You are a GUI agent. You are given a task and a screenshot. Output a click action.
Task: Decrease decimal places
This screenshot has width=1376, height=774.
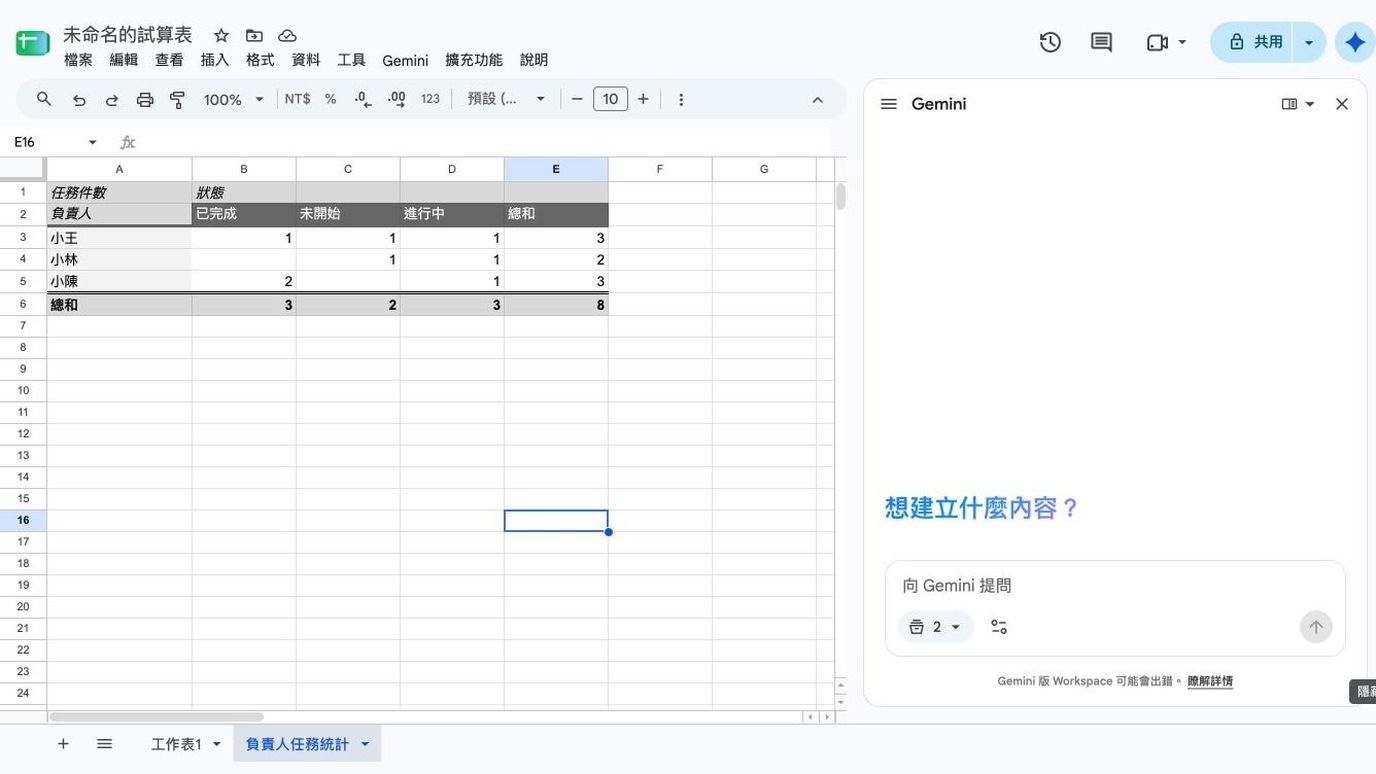(x=363, y=99)
